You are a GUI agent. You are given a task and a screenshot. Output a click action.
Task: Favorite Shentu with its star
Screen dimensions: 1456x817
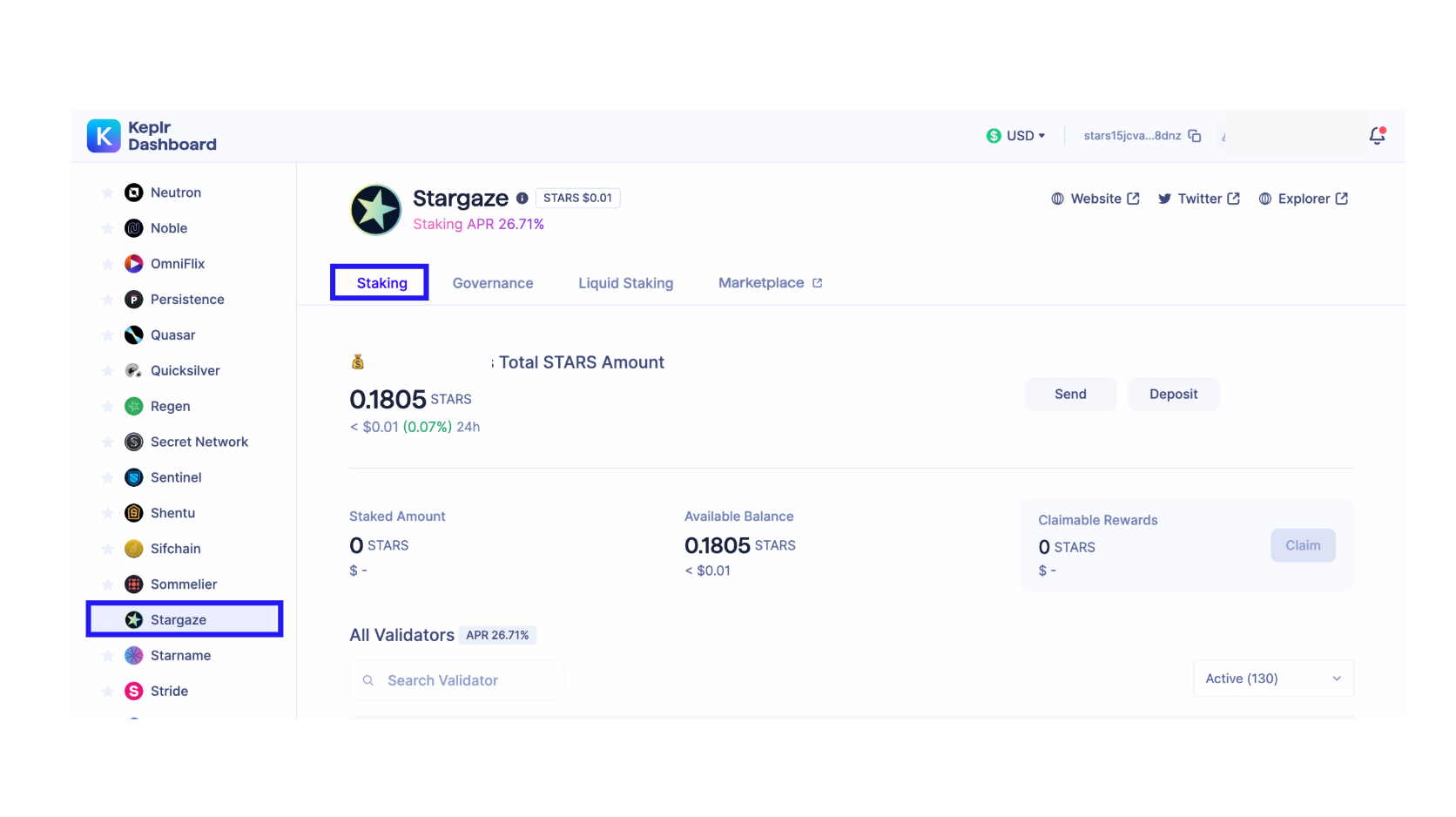point(107,514)
